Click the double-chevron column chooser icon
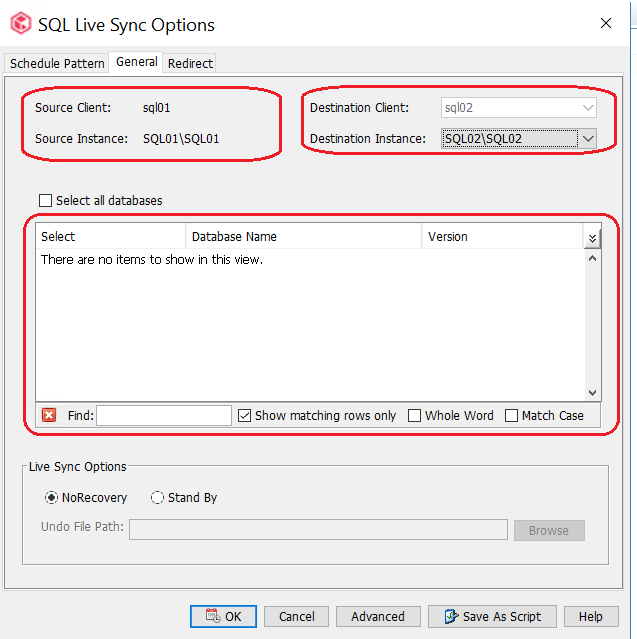Viewport: 637px width, 639px height. (x=592, y=238)
